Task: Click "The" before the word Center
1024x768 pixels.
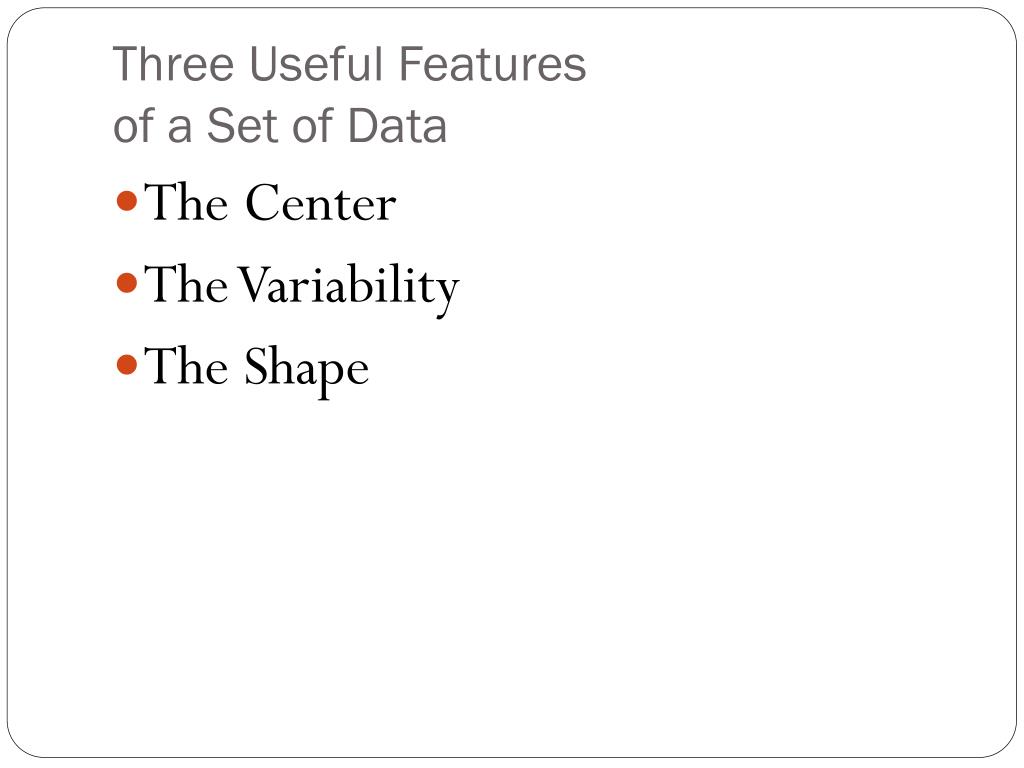Action: (187, 203)
